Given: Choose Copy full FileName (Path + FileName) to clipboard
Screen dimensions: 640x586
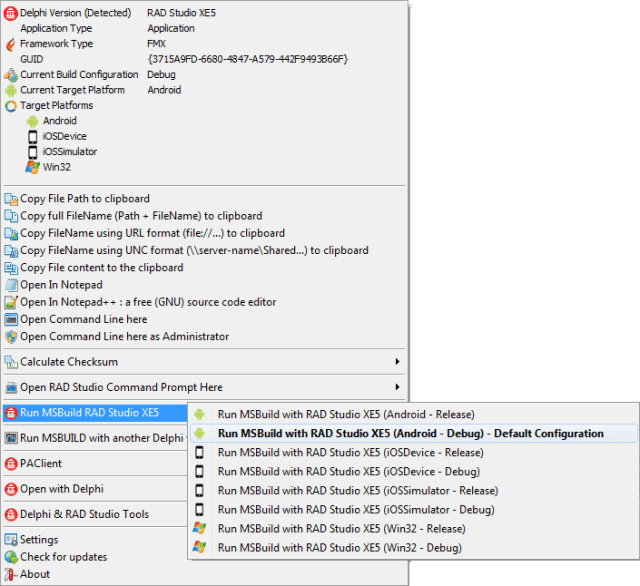Looking at the screenshot, I should (x=204, y=216).
